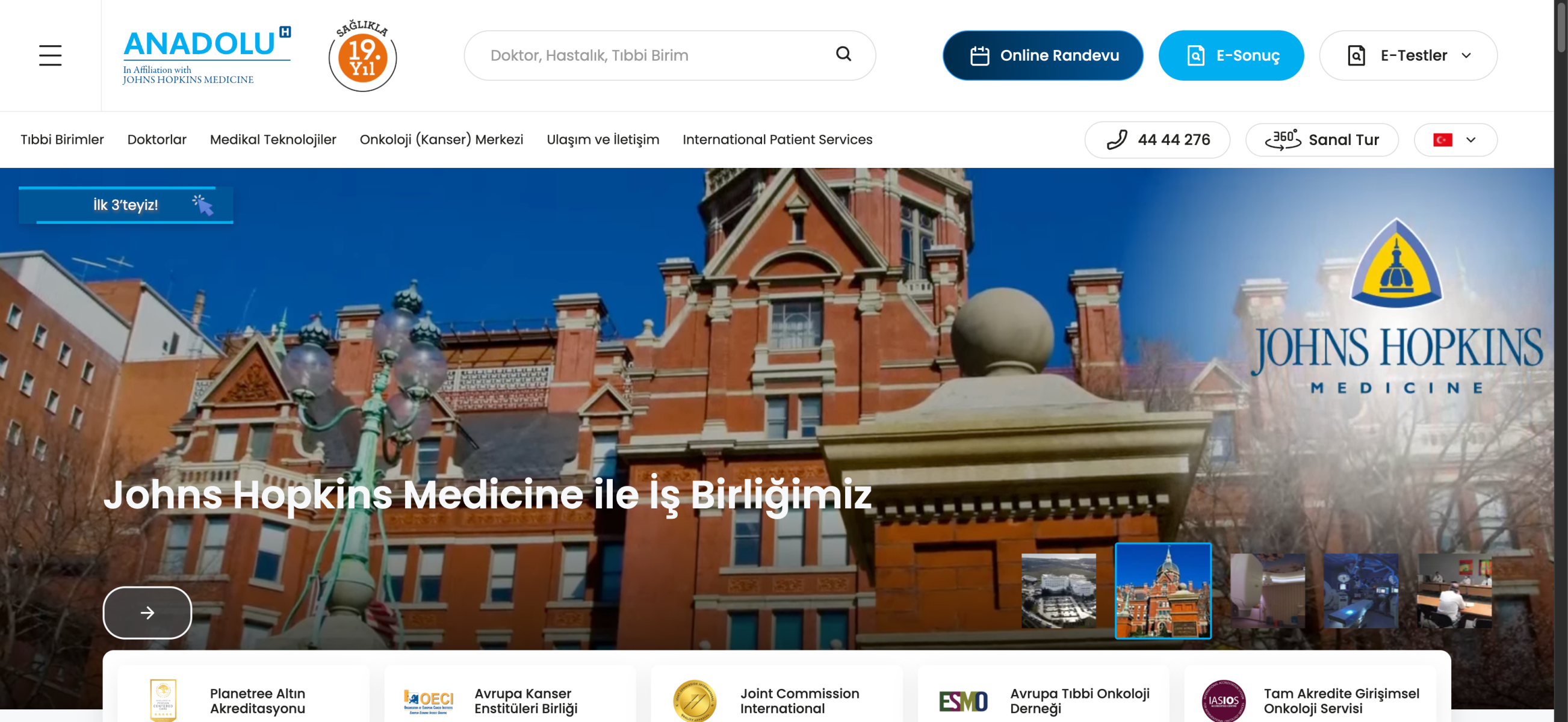Click the E-Sonuç button
Screen dimensions: 1568x722
pyautogui.click(x=1231, y=55)
